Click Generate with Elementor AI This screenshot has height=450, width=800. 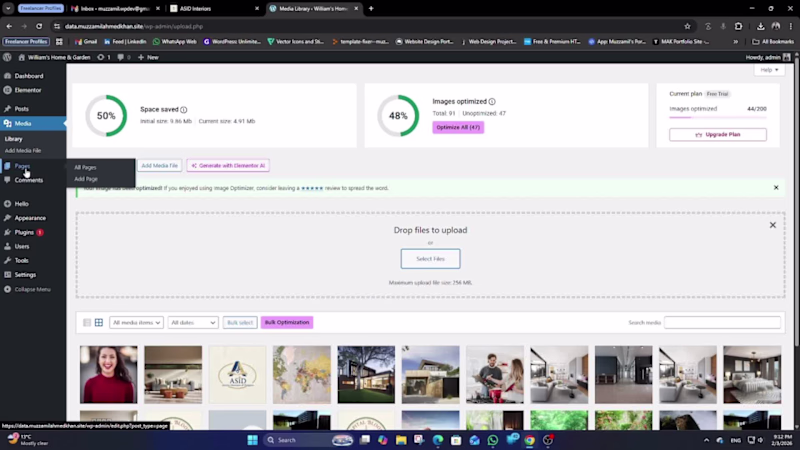tap(228, 166)
